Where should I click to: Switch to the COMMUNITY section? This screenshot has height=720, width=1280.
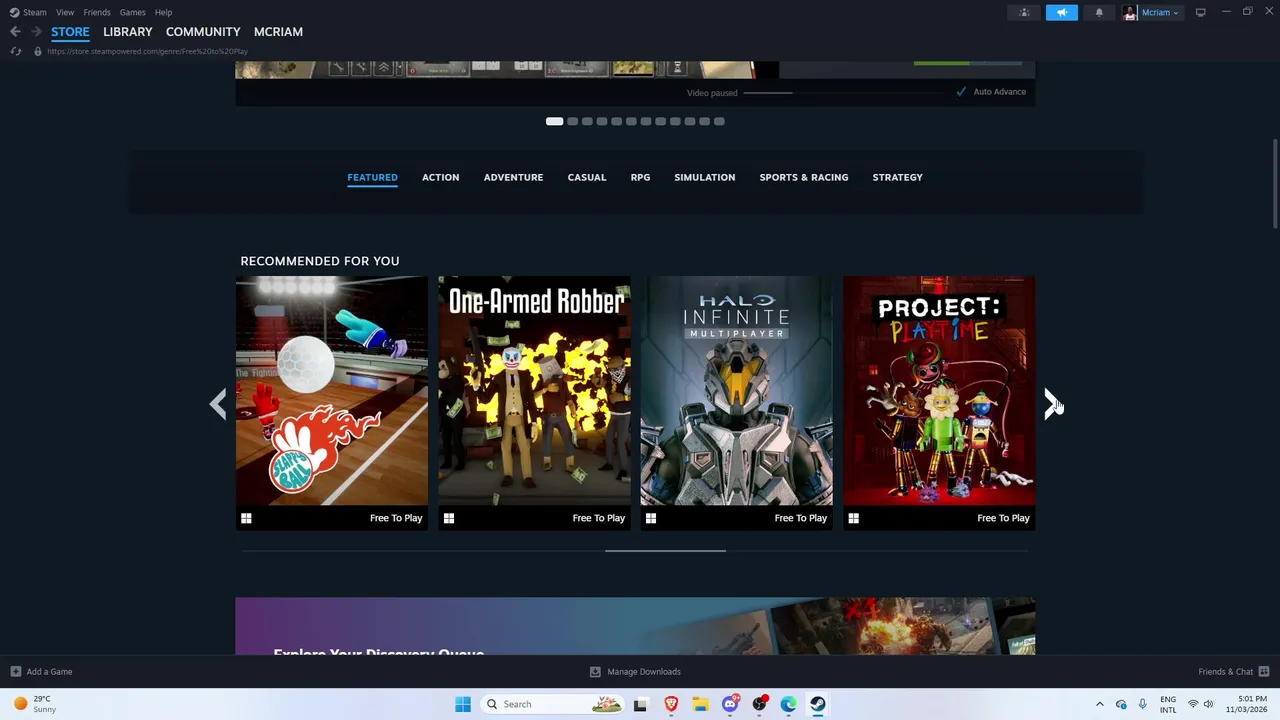click(x=203, y=32)
